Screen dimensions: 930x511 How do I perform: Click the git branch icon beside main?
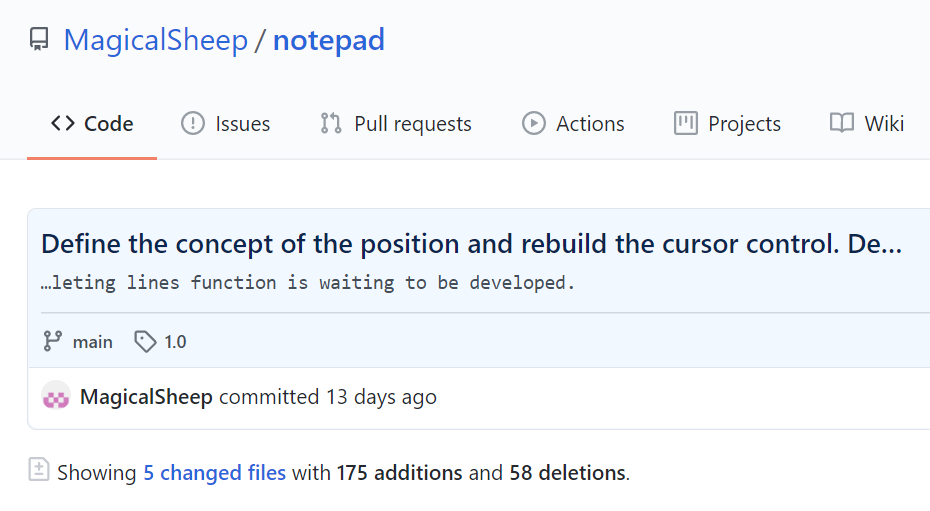(x=53, y=341)
